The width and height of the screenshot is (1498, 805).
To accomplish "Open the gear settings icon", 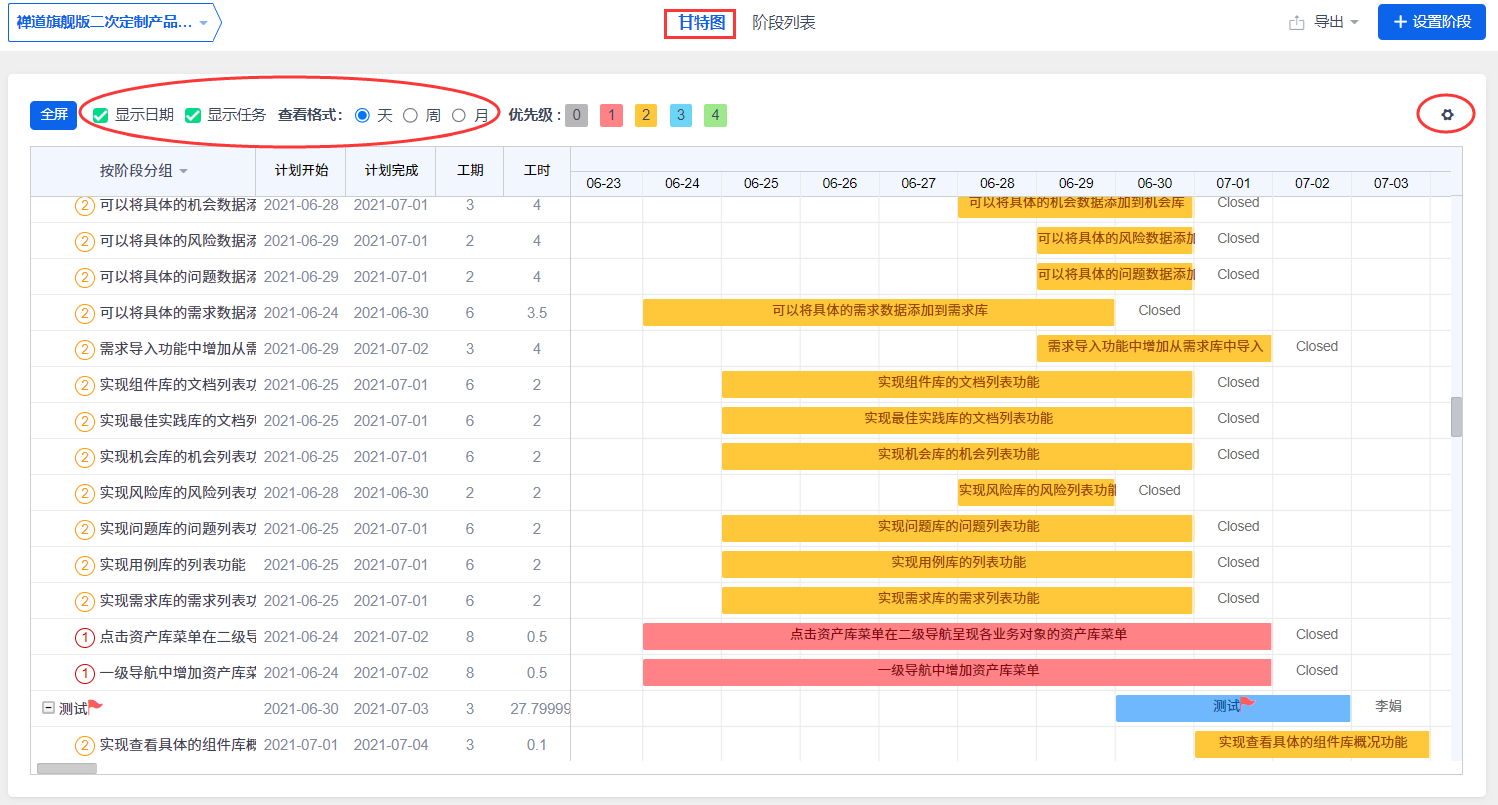I will point(1446,115).
